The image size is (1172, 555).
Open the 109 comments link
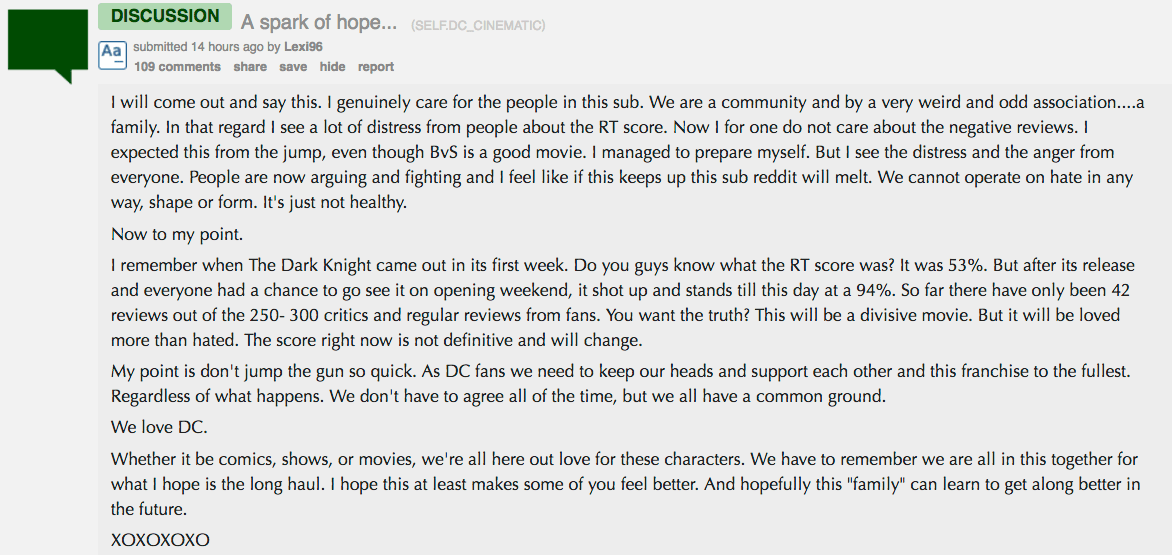pyautogui.click(x=177, y=67)
